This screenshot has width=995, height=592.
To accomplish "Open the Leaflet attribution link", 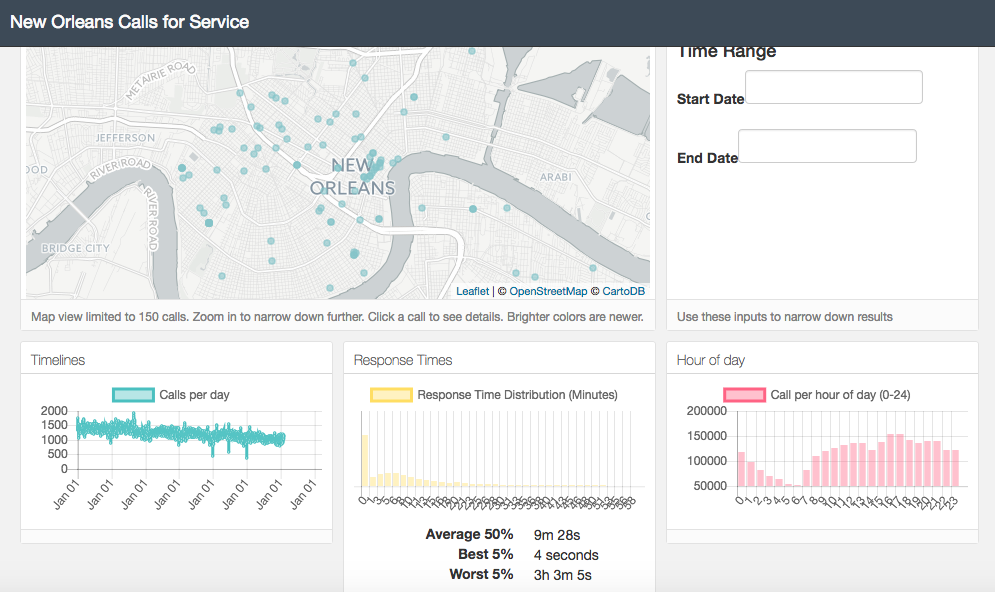I will tap(473, 291).
